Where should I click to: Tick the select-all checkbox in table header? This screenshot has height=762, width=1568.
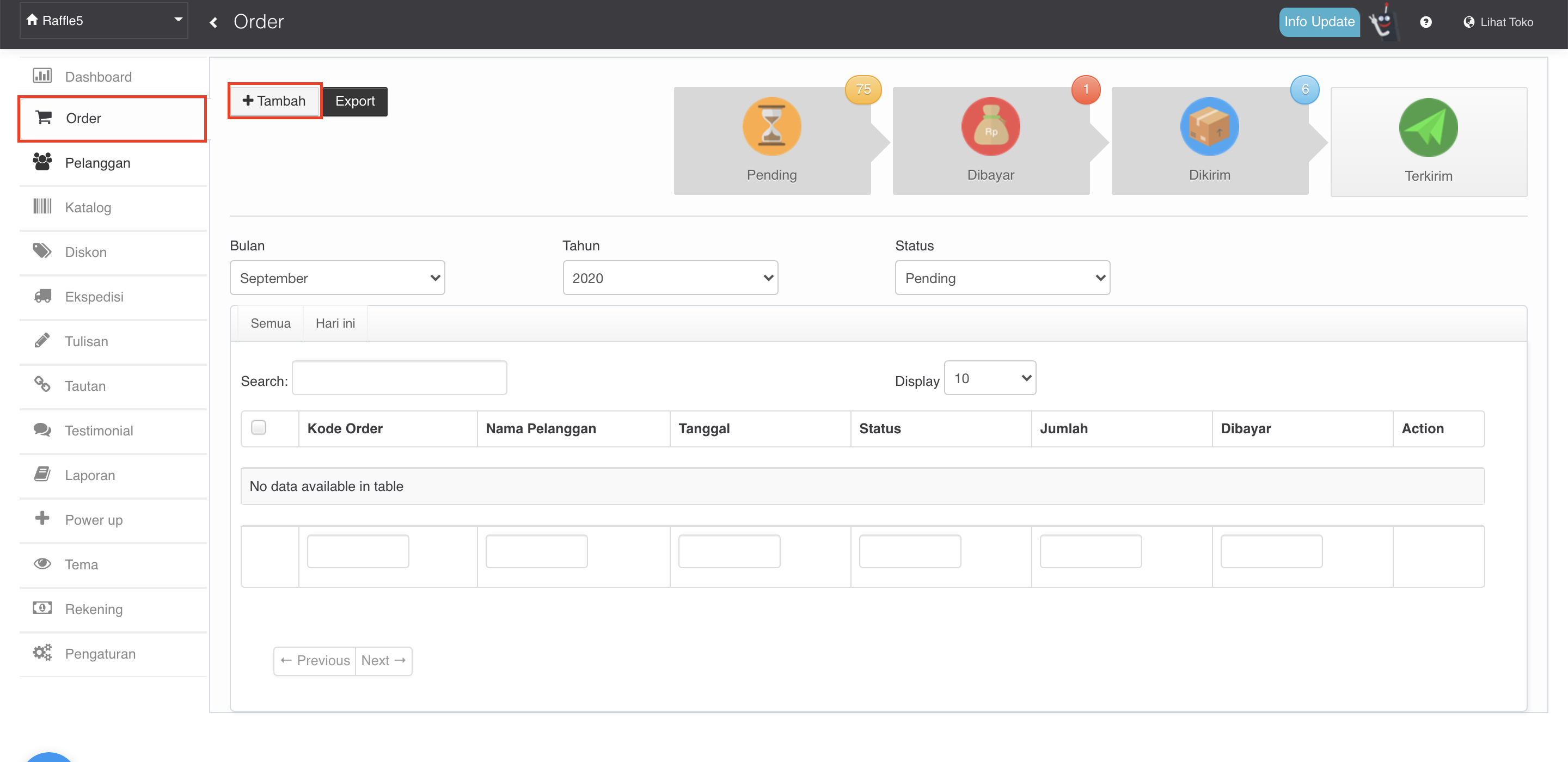(x=259, y=427)
